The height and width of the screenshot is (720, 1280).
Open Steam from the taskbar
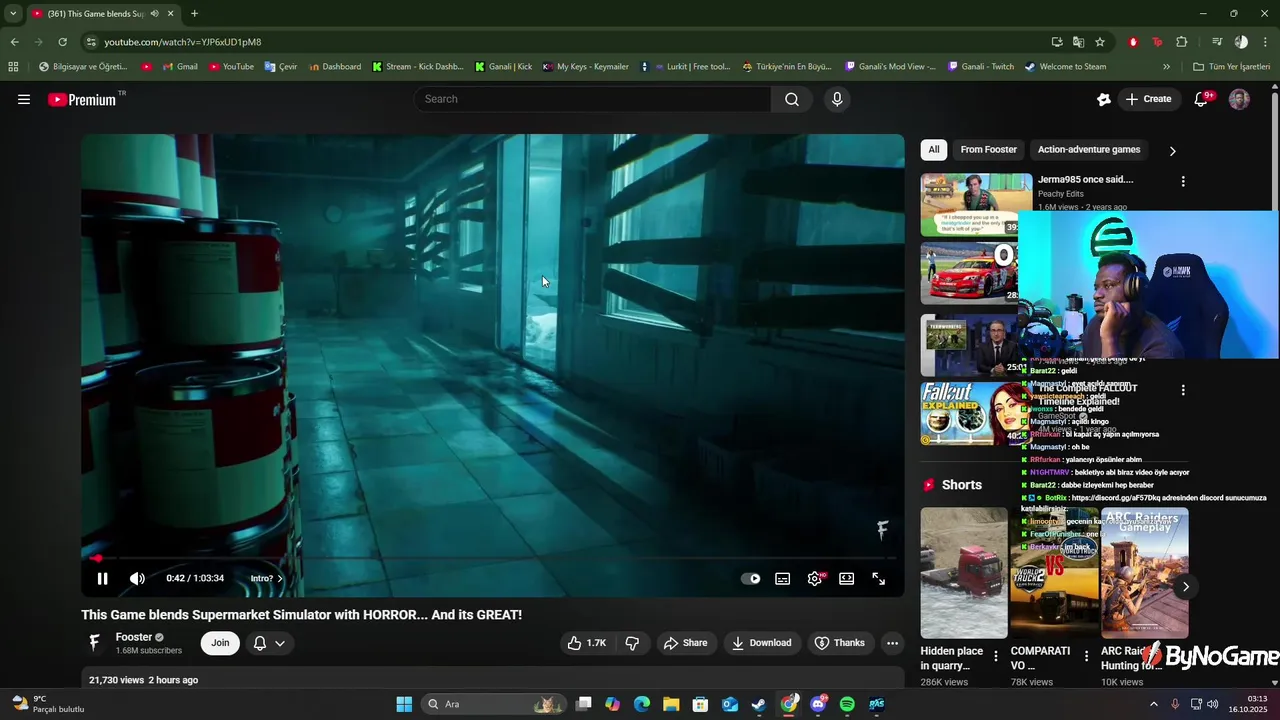(x=759, y=704)
